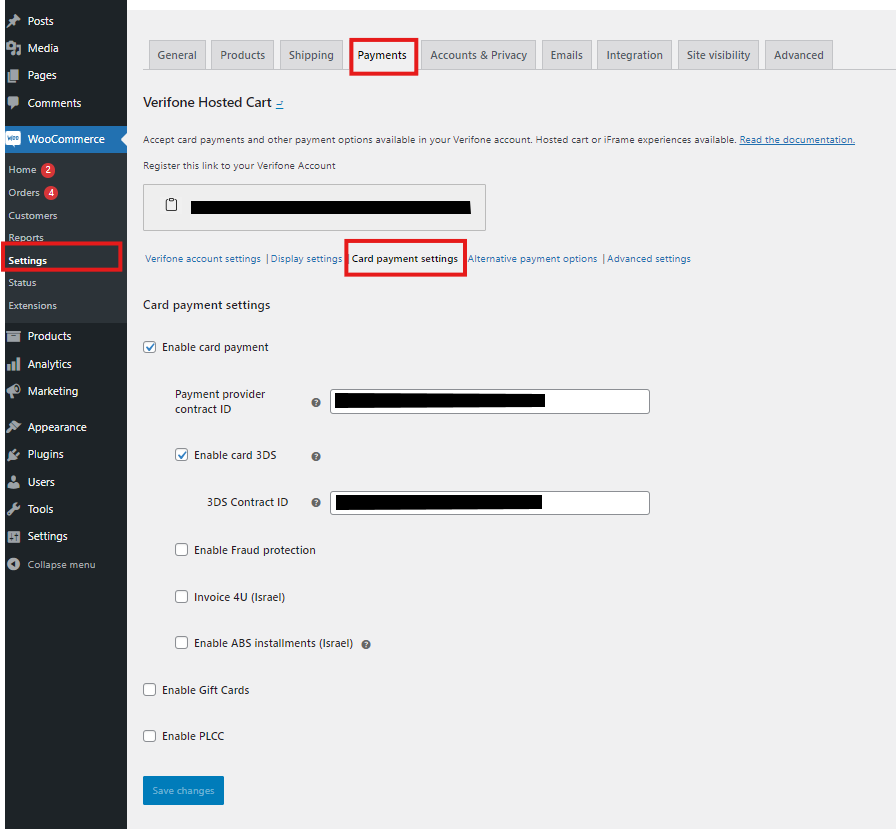Open WooCommerce Settings submenu item
Image resolution: width=896 pixels, height=829 pixels.
pos(27,261)
